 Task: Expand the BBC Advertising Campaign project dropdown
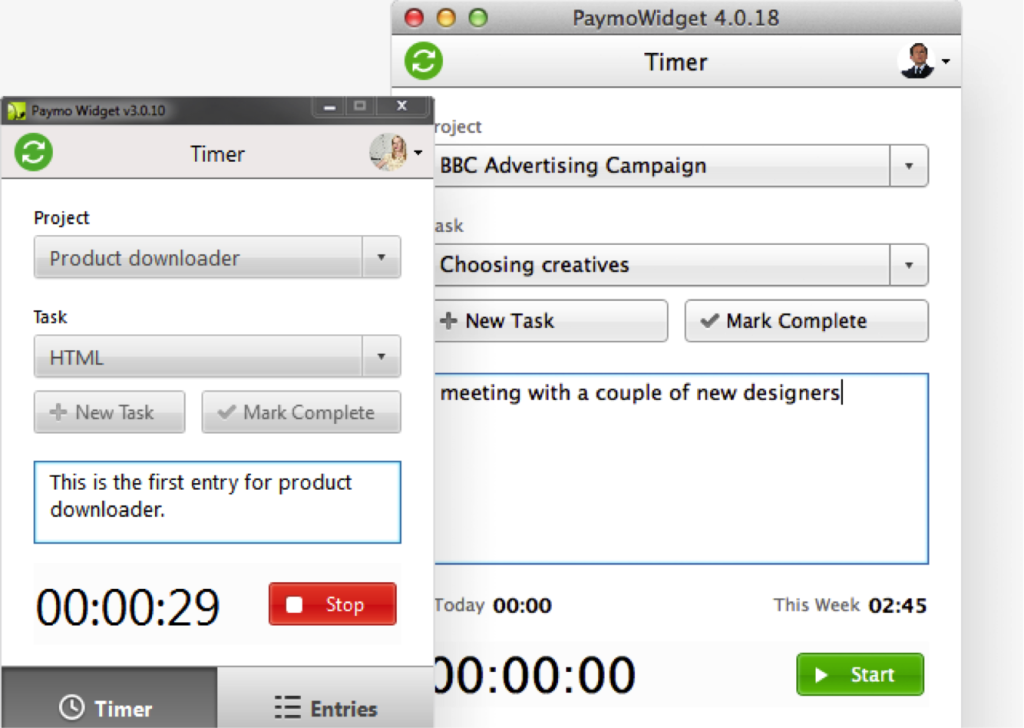(908, 166)
